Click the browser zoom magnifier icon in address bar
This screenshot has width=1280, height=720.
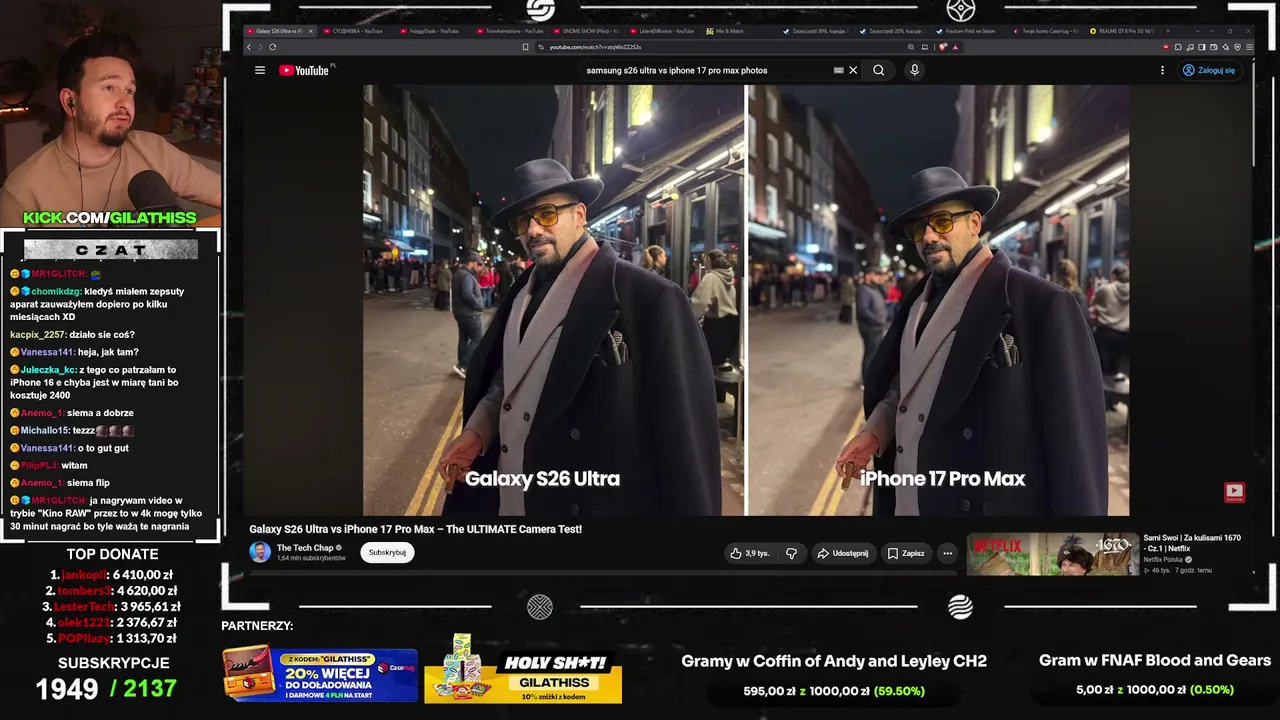(x=911, y=47)
